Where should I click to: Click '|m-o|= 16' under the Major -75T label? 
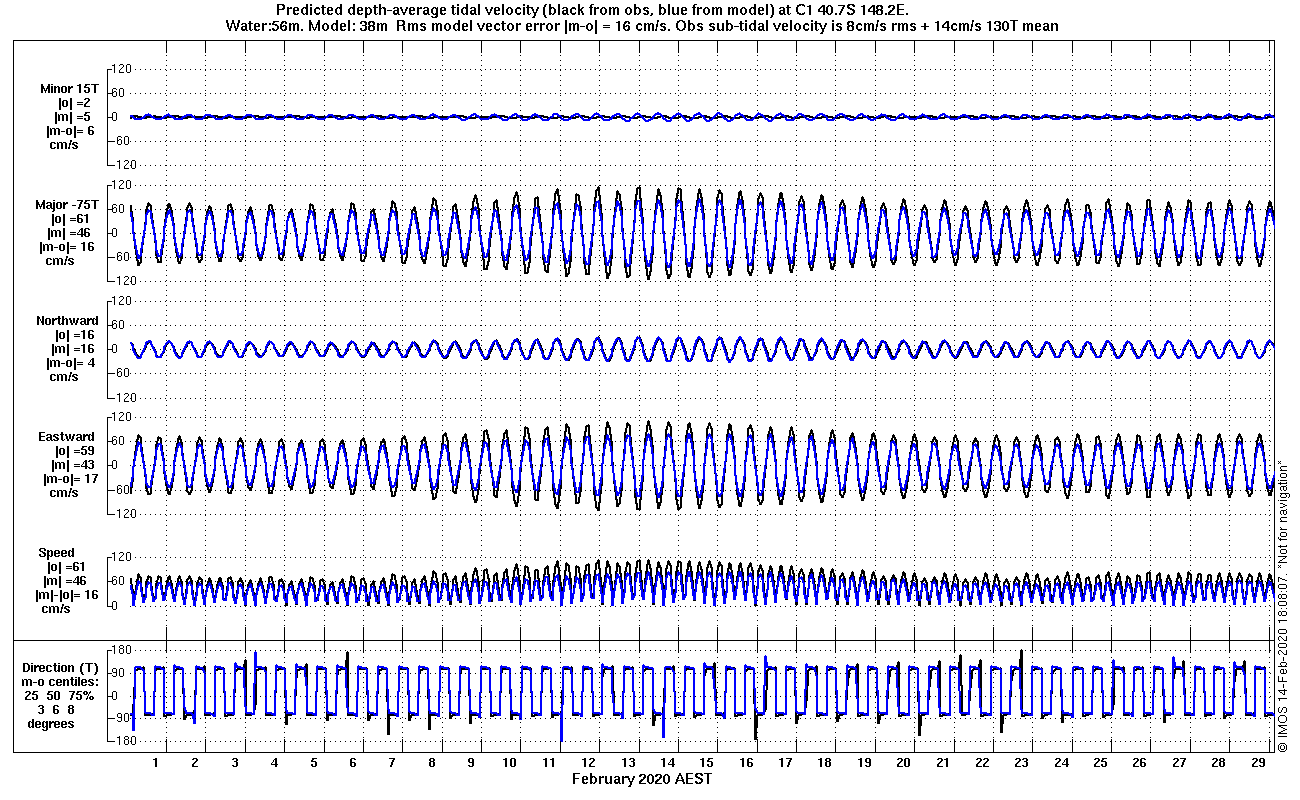(x=67, y=247)
